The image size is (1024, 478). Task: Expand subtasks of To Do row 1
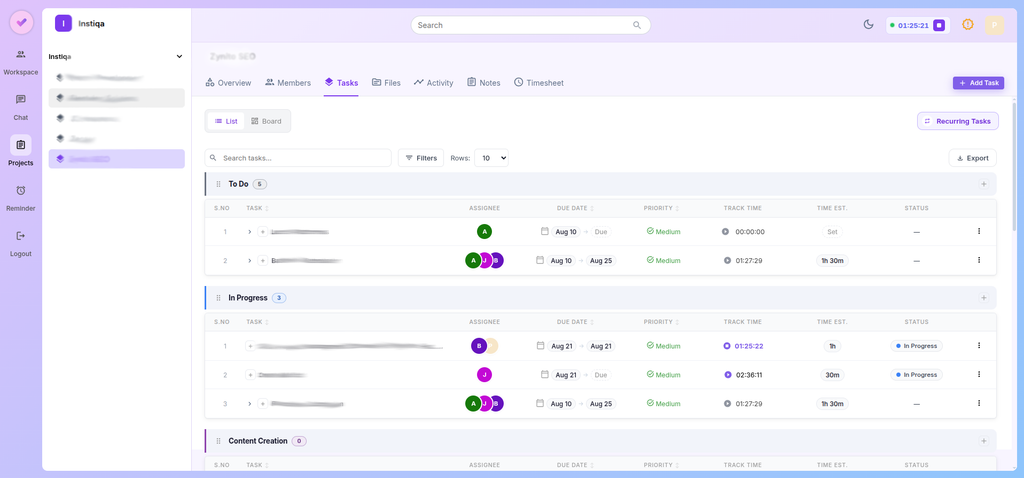tap(249, 232)
